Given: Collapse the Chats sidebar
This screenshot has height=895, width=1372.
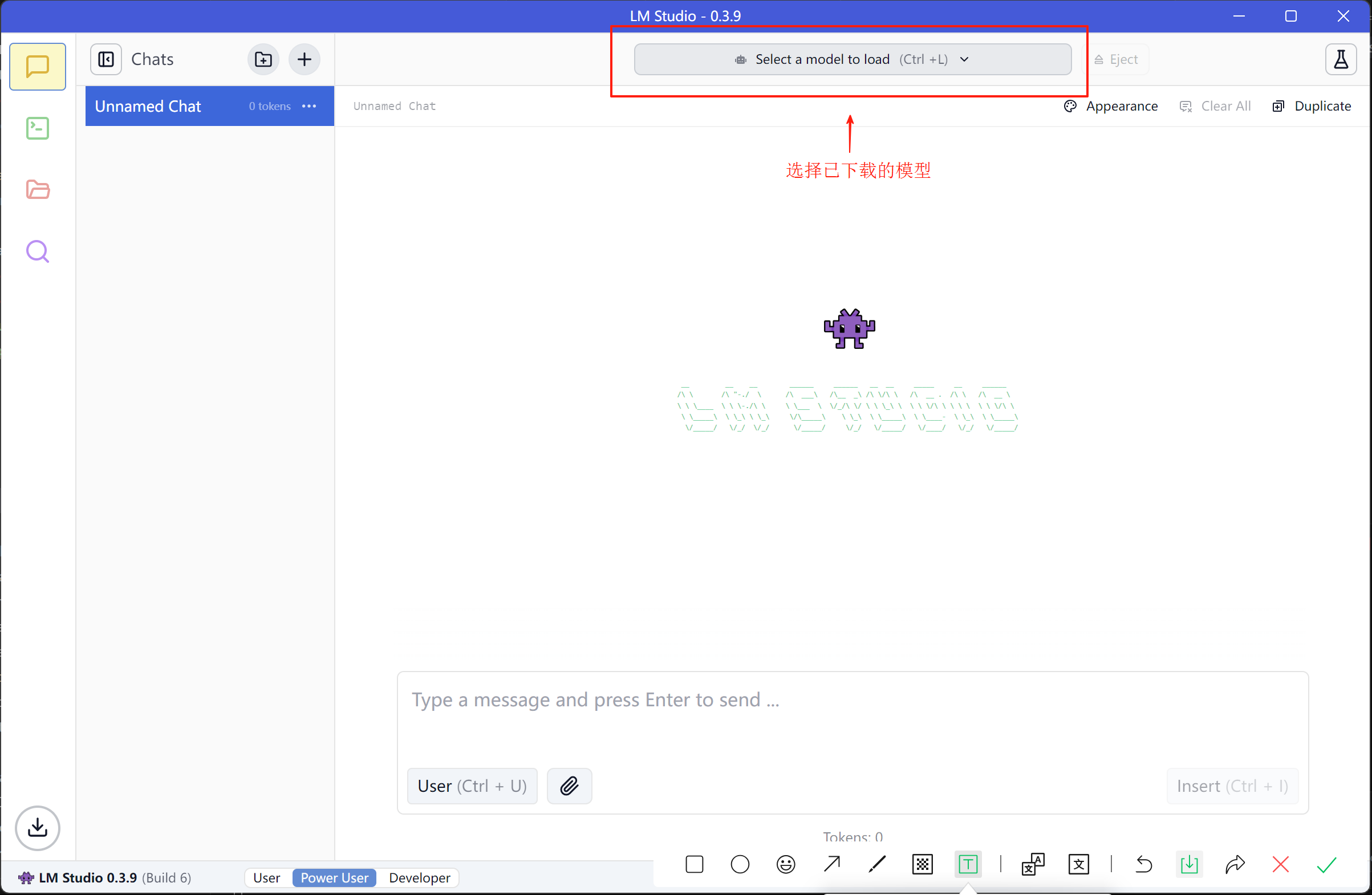Looking at the screenshot, I should pyautogui.click(x=105, y=59).
